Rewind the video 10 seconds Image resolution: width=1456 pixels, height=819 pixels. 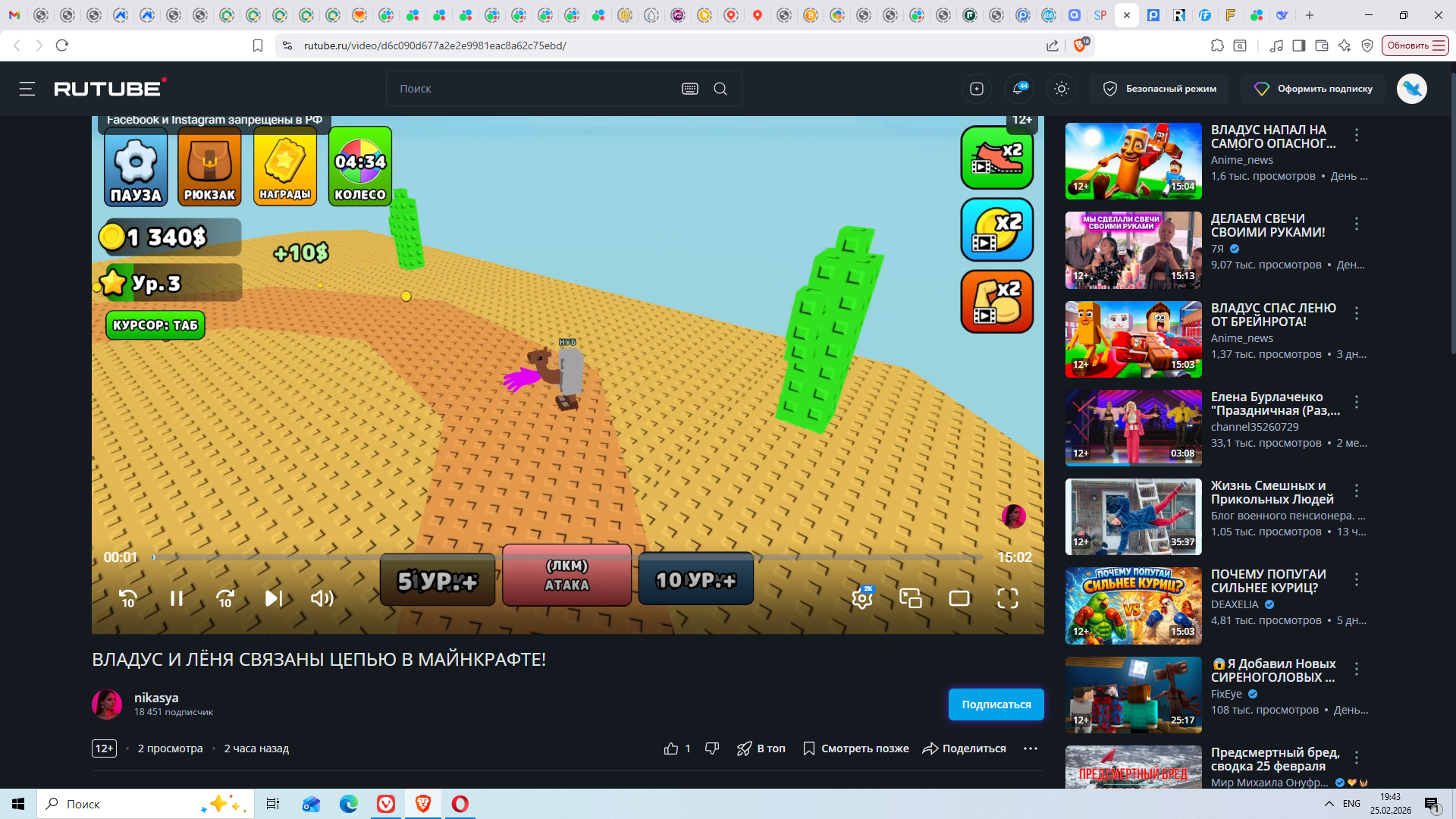(x=128, y=598)
